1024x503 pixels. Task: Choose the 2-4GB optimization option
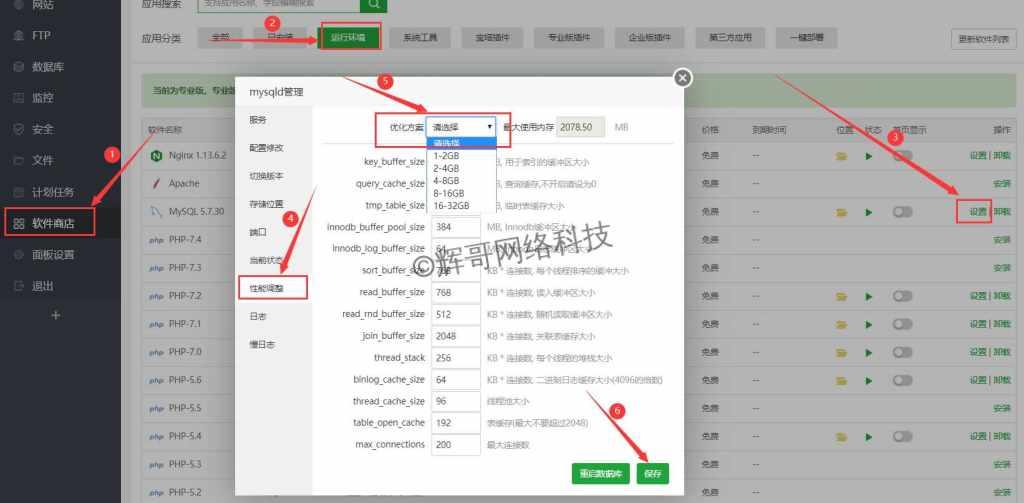coord(461,169)
